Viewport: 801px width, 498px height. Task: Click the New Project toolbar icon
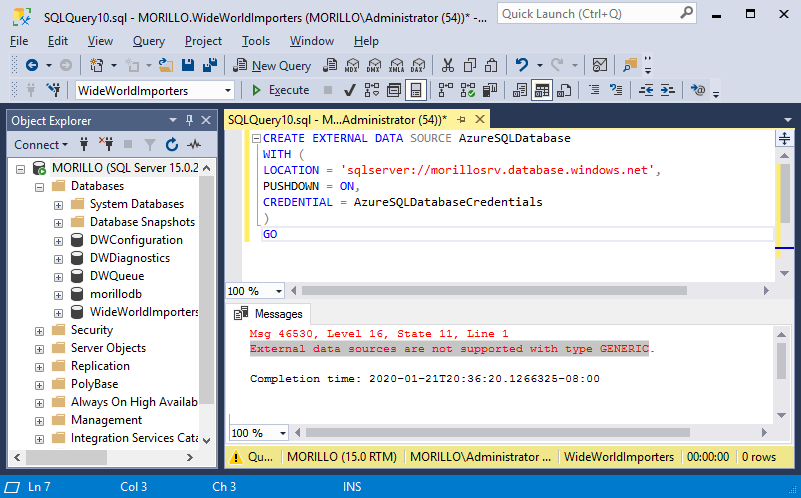click(96, 65)
